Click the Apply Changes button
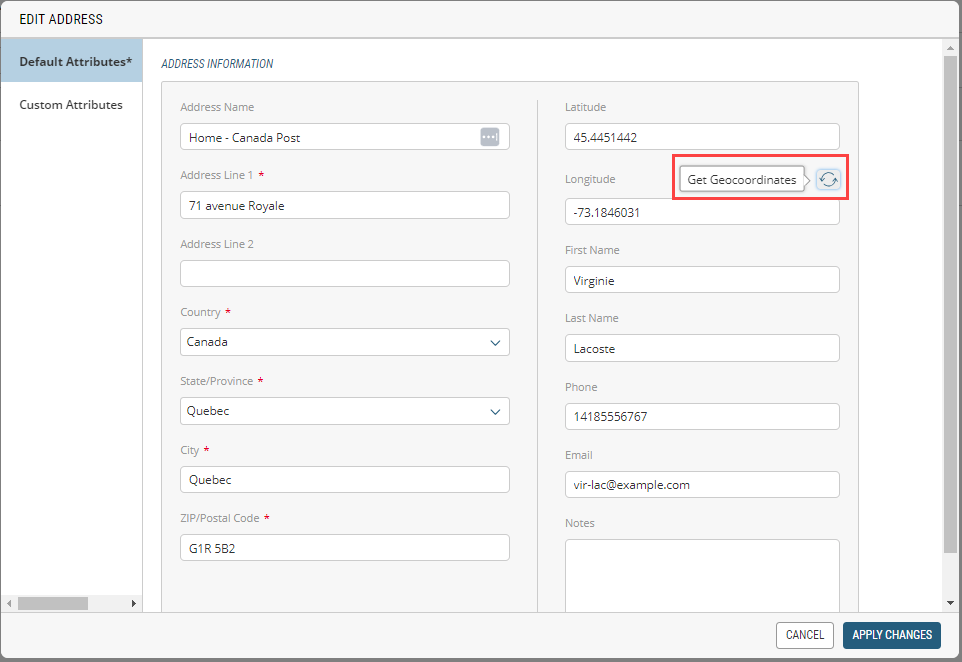 point(891,635)
